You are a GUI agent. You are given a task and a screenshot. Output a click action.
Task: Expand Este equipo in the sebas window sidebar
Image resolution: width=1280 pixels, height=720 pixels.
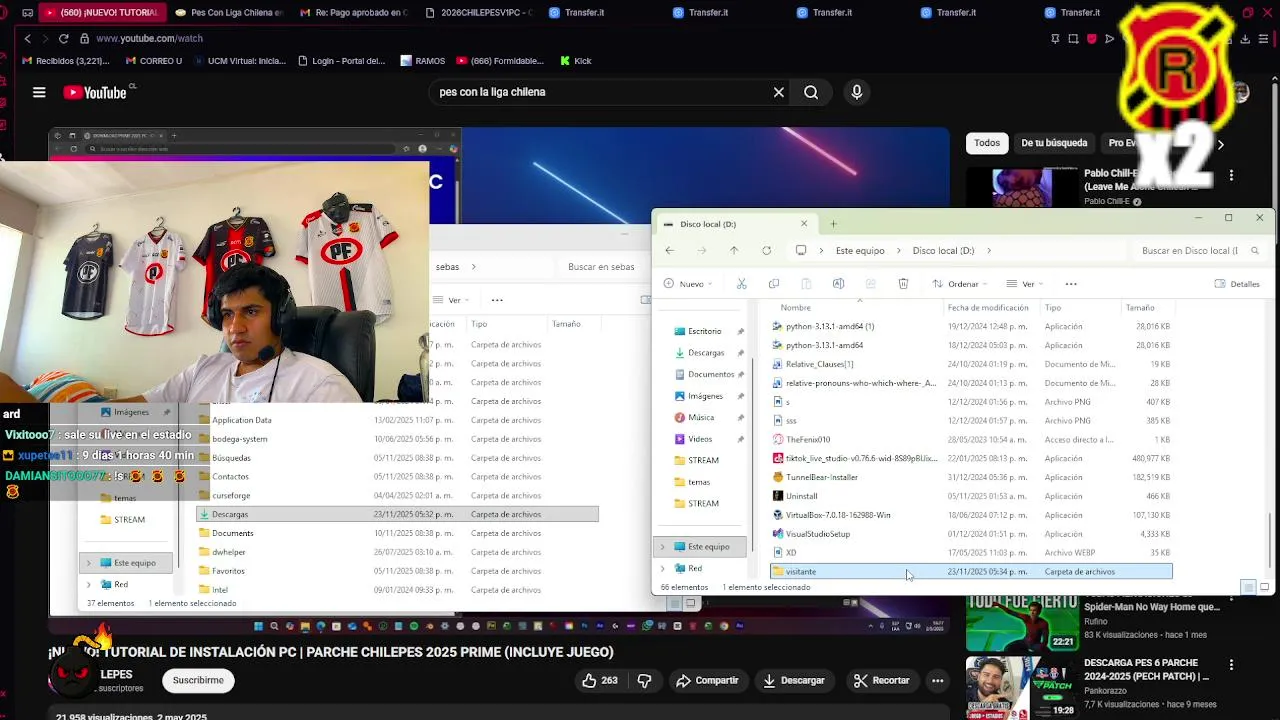coord(89,563)
